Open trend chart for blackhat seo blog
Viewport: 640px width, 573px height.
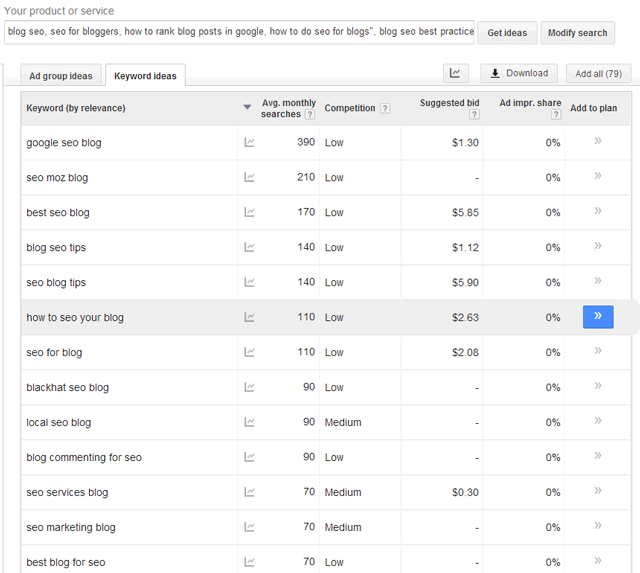[249, 387]
